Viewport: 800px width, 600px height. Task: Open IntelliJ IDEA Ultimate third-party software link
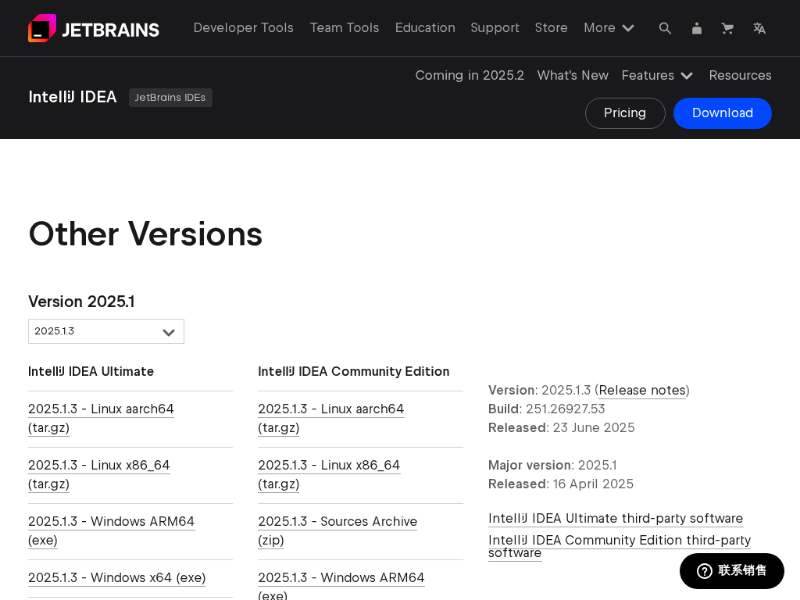tap(615, 518)
